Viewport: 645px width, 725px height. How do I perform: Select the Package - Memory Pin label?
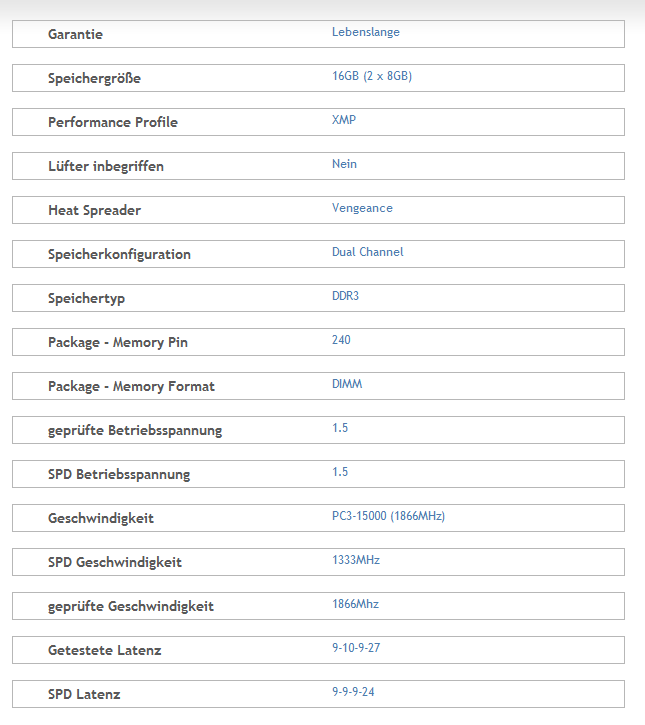pos(117,342)
